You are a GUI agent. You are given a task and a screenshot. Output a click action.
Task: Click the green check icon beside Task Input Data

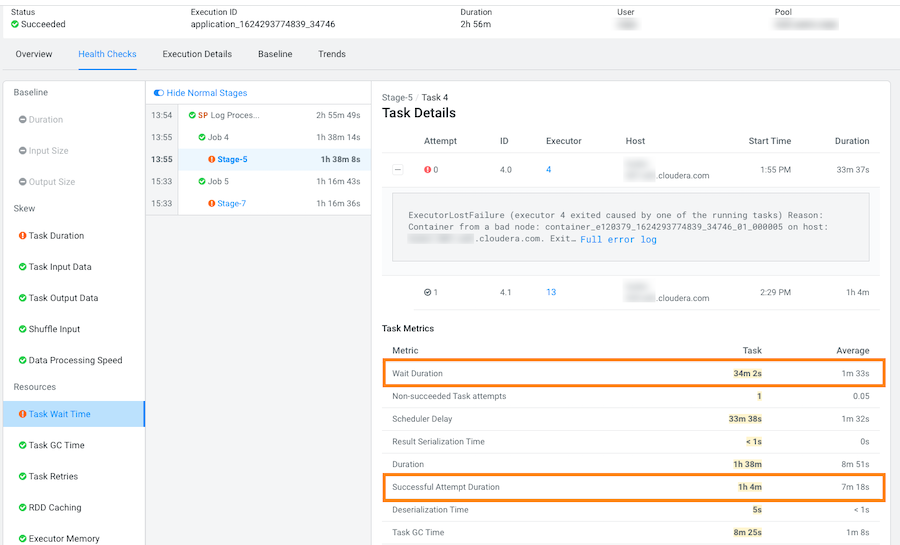pos(22,267)
